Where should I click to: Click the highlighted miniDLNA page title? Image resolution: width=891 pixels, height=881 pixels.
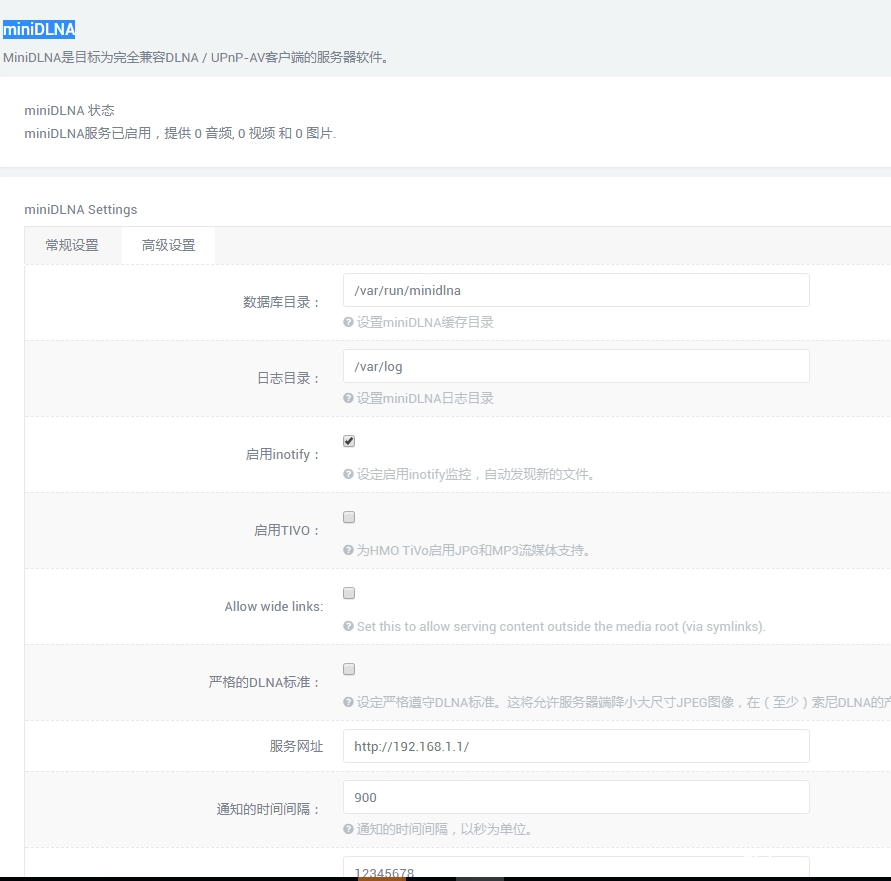point(39,30)
